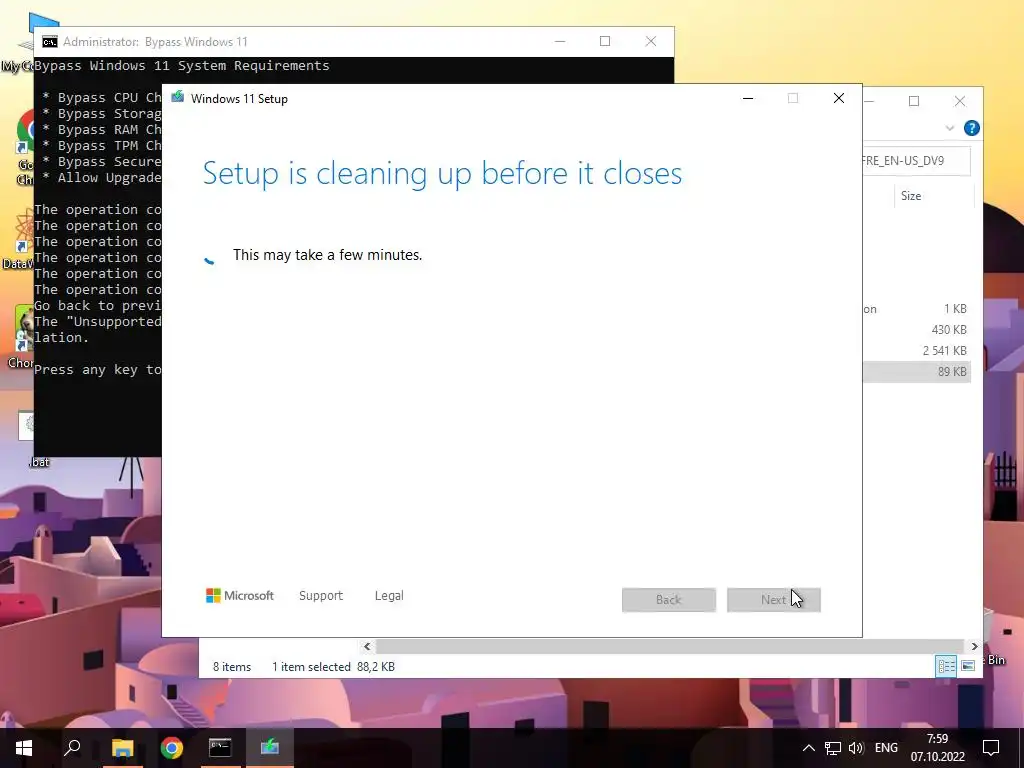Select the 2 541 KB file row
This screenshot has width=1024, height=768.
[917, 351]
